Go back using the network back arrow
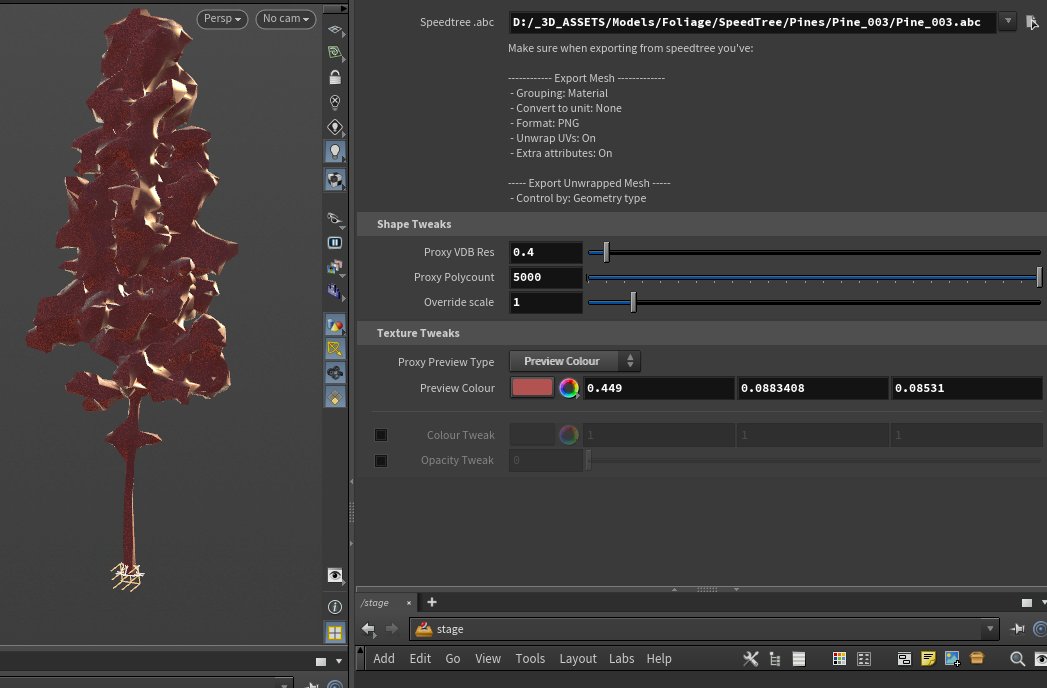 pos(369,629)
